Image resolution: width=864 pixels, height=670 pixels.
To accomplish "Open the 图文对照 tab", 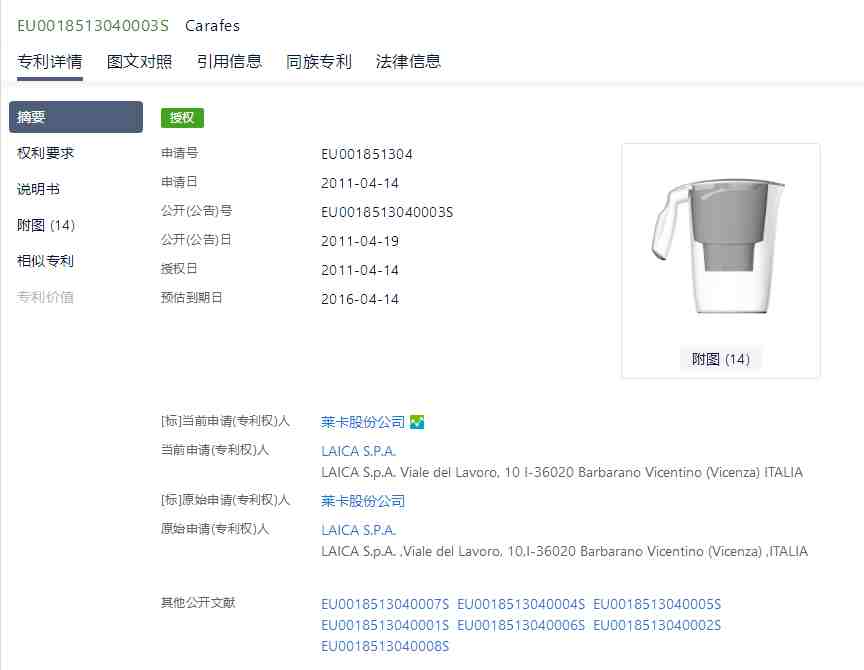I will pyautogui.click(x=139, y=61).
